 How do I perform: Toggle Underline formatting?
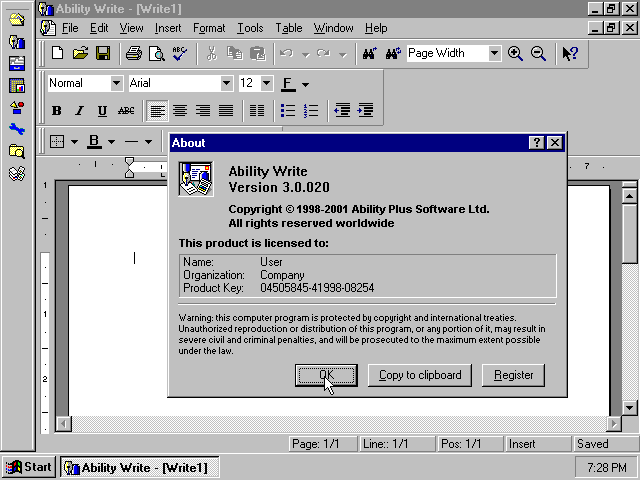tap(102, 111)
